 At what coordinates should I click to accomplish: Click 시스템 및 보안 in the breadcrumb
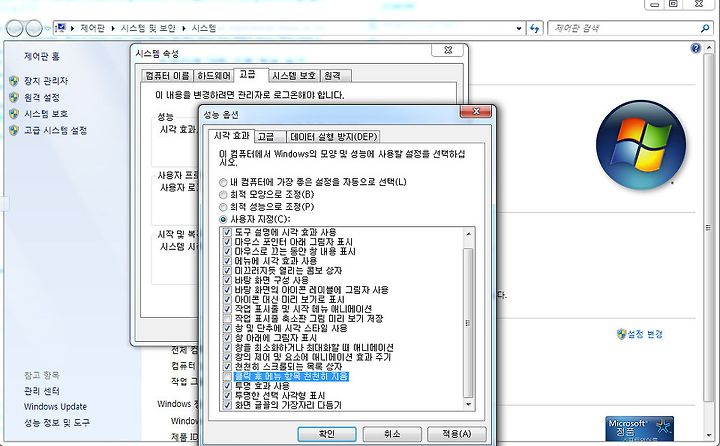pos(148,28)
